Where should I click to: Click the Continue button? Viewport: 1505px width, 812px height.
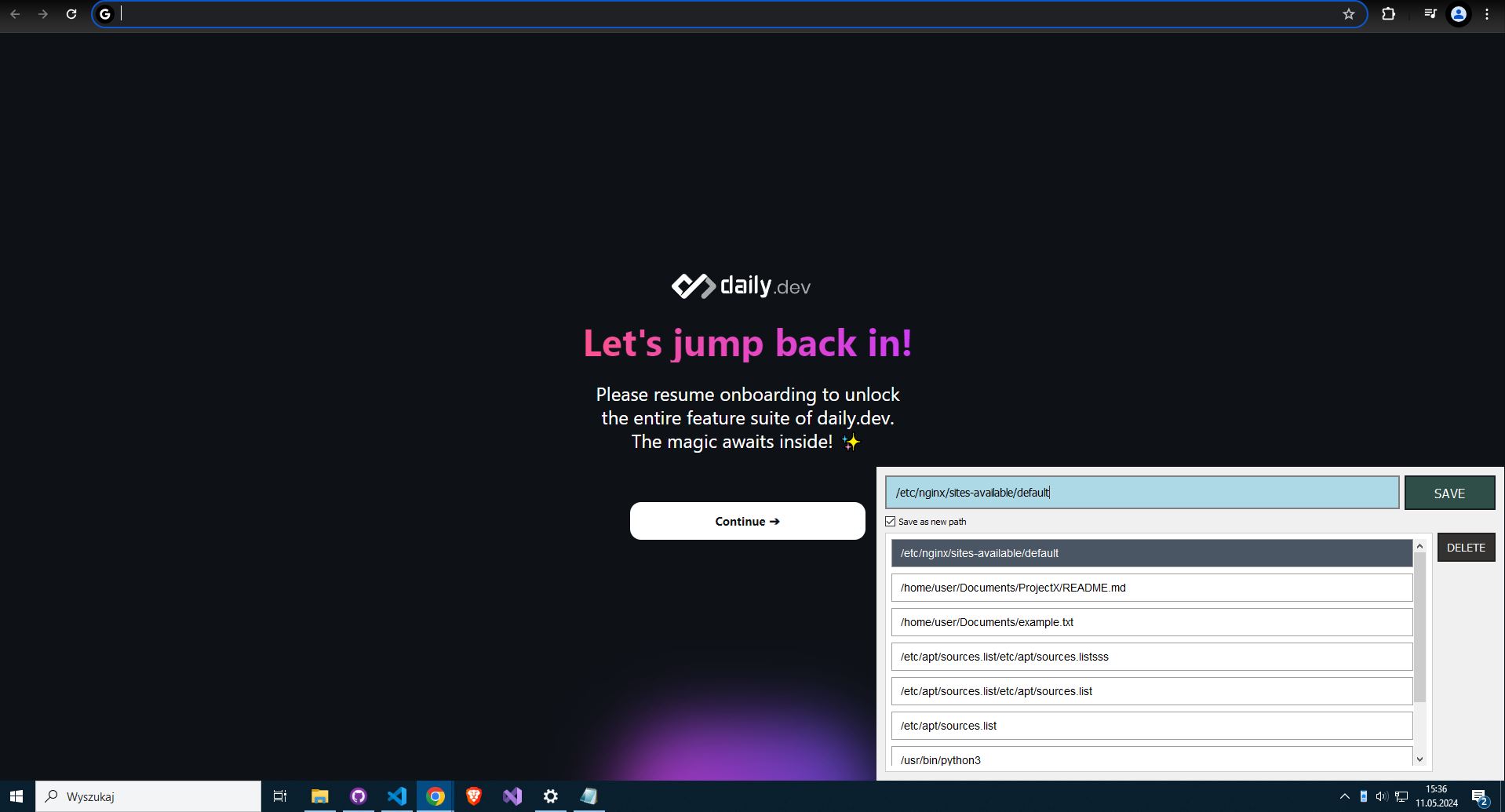pos(747,521)
